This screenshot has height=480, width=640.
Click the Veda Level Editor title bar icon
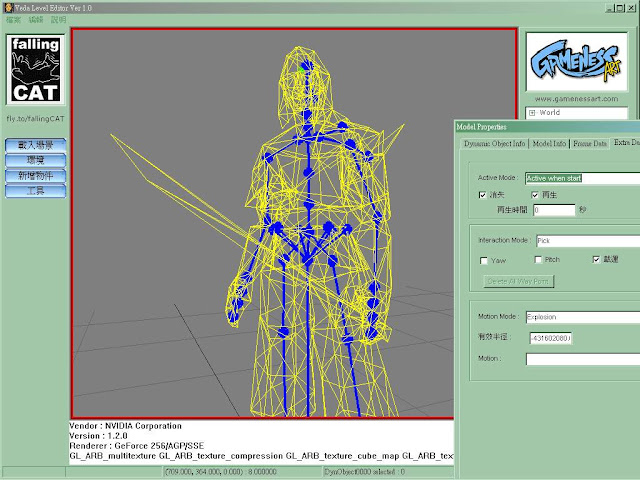(x=9, y=7)
